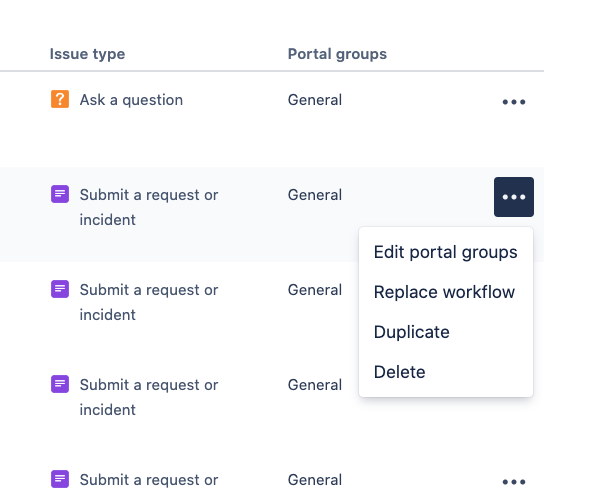
Task: Select the Ask a question request type
Action: 131,100
